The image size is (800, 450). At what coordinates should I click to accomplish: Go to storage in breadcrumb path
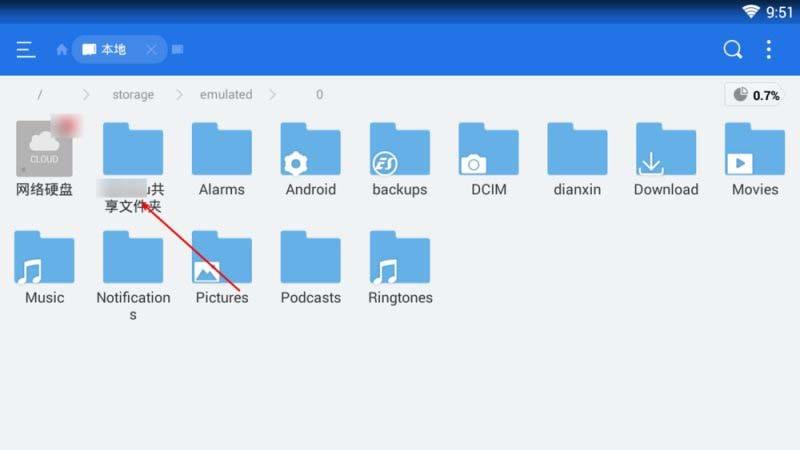133,95
